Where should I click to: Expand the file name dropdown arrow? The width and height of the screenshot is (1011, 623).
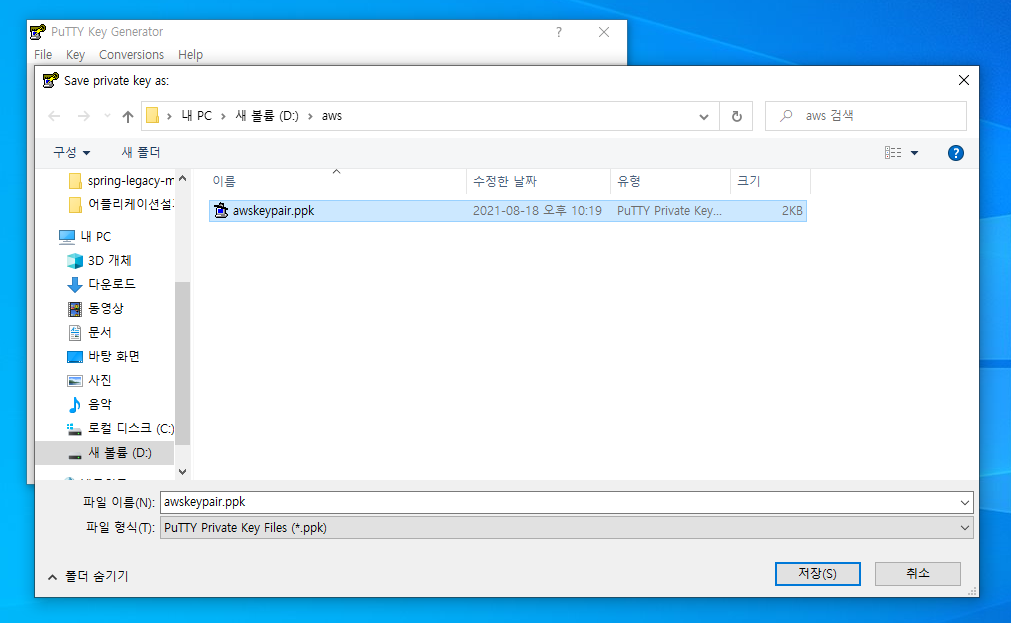click(x=965, y=502)
